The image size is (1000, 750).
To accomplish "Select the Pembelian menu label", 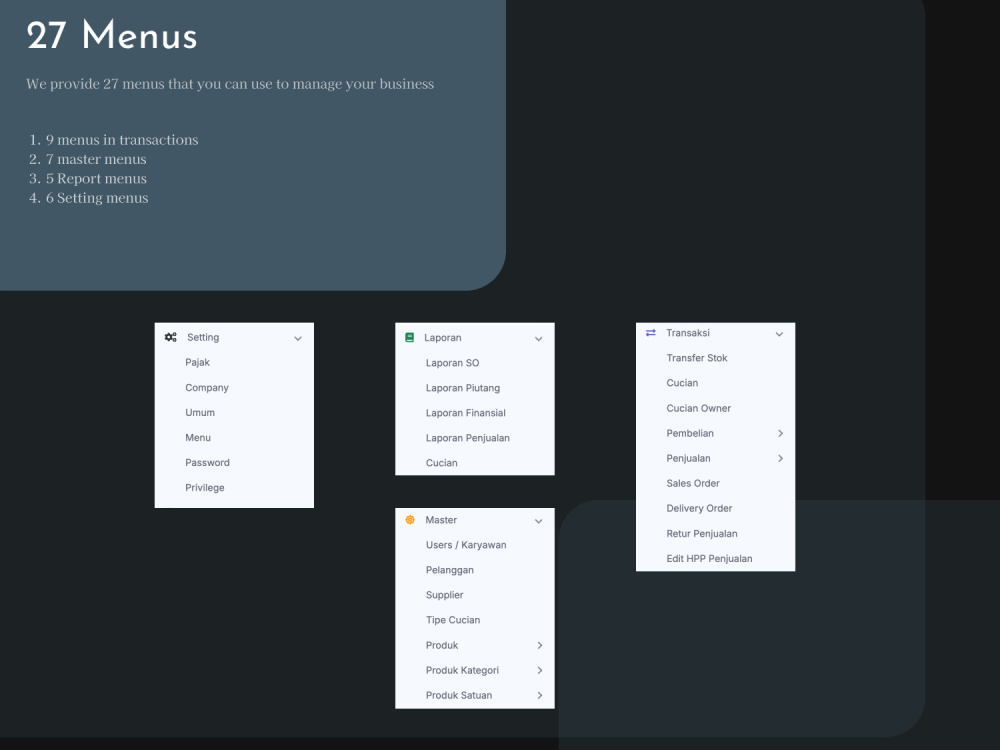I will coord(689,433).
